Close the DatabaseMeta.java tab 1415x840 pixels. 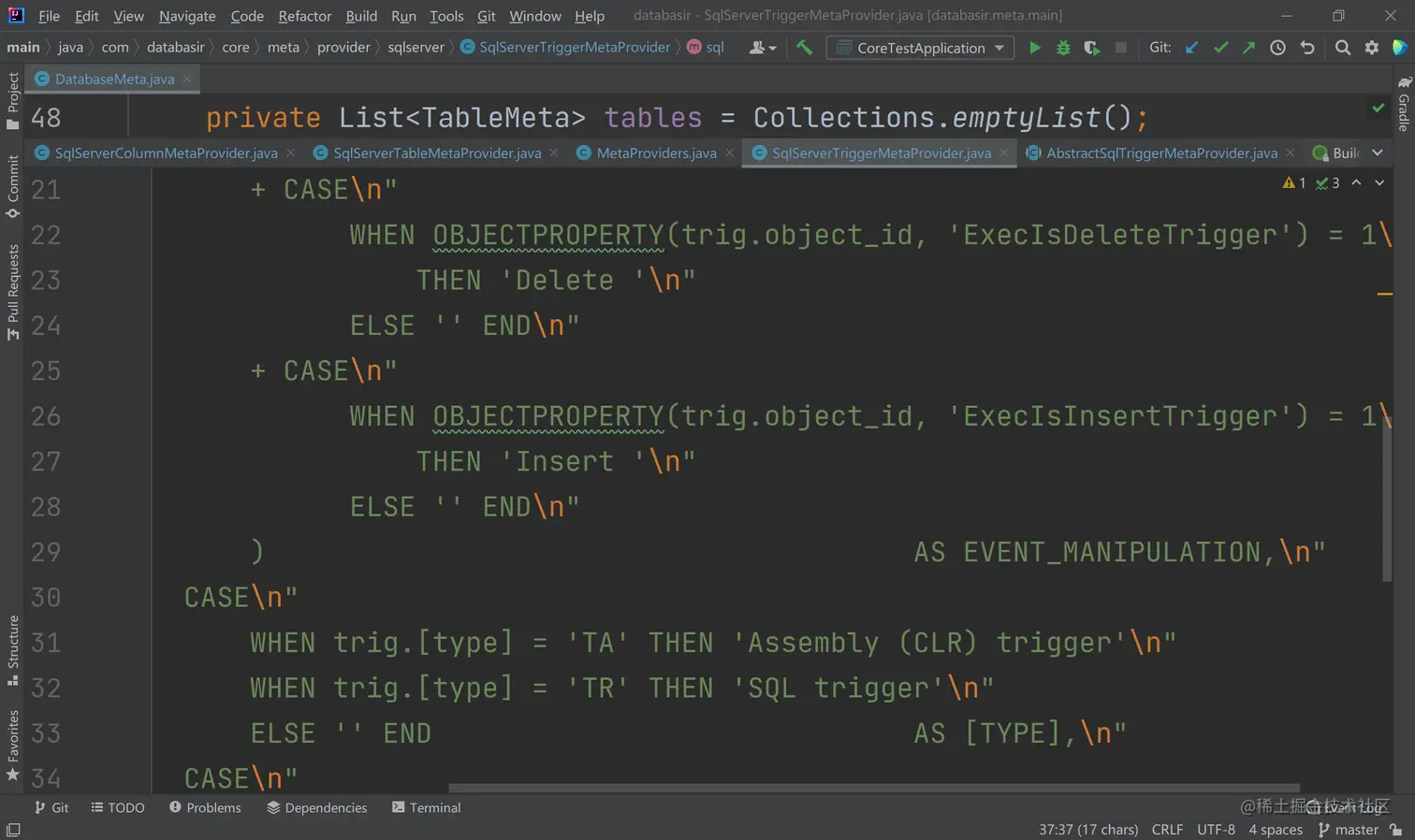pos(187,79)
